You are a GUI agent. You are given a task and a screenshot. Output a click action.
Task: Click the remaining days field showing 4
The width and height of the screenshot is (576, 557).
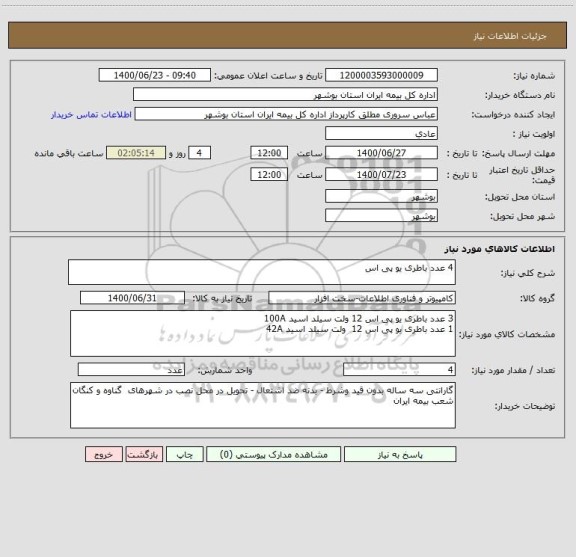pos(199,153)
